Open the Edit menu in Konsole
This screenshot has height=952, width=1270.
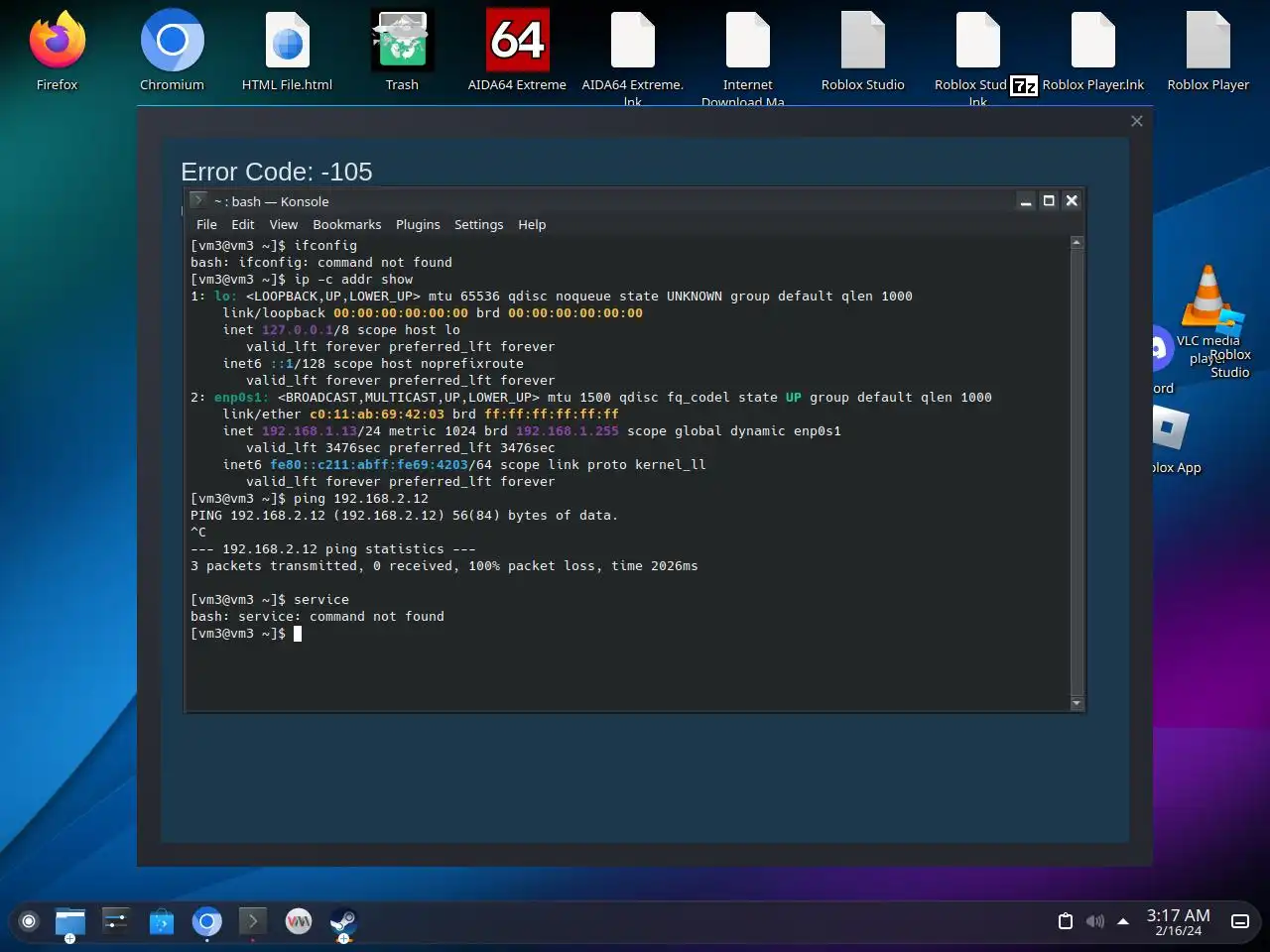243,225
